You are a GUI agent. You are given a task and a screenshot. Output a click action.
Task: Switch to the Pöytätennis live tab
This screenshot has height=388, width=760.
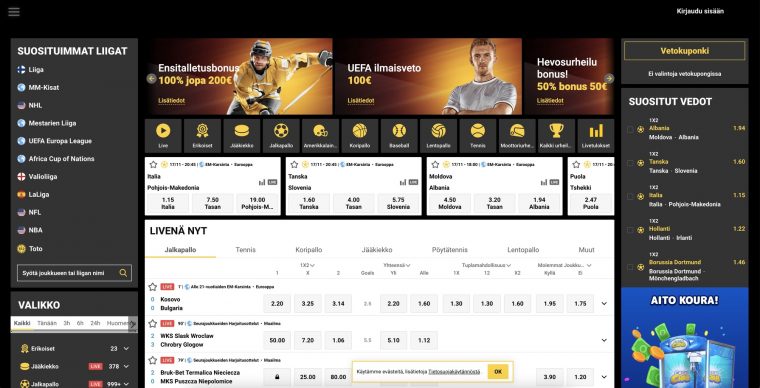coord(450,250)
